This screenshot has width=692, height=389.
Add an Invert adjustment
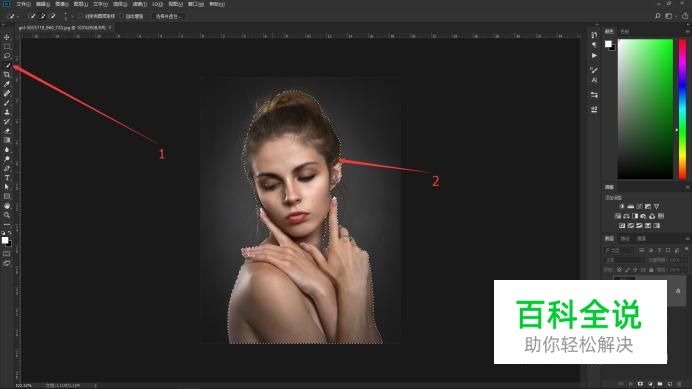(622, 226)
